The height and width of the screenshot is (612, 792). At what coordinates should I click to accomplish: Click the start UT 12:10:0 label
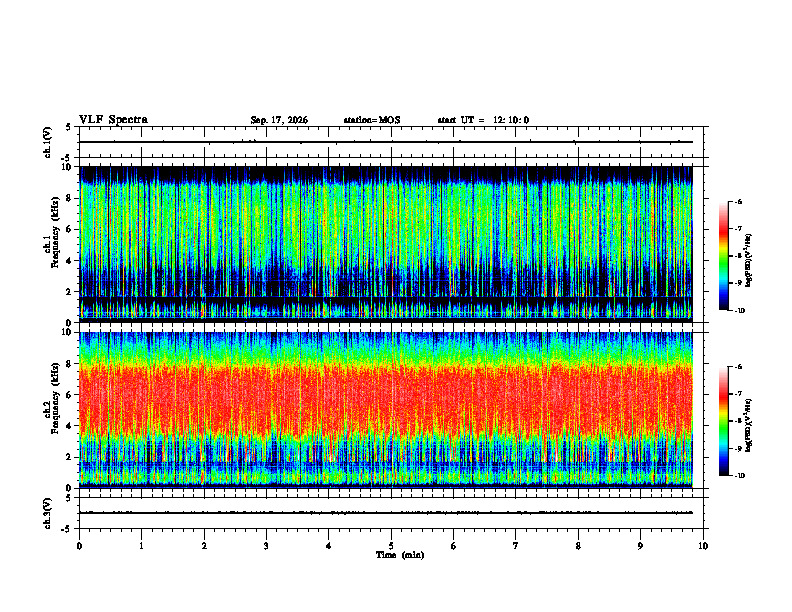click(483, 120)
